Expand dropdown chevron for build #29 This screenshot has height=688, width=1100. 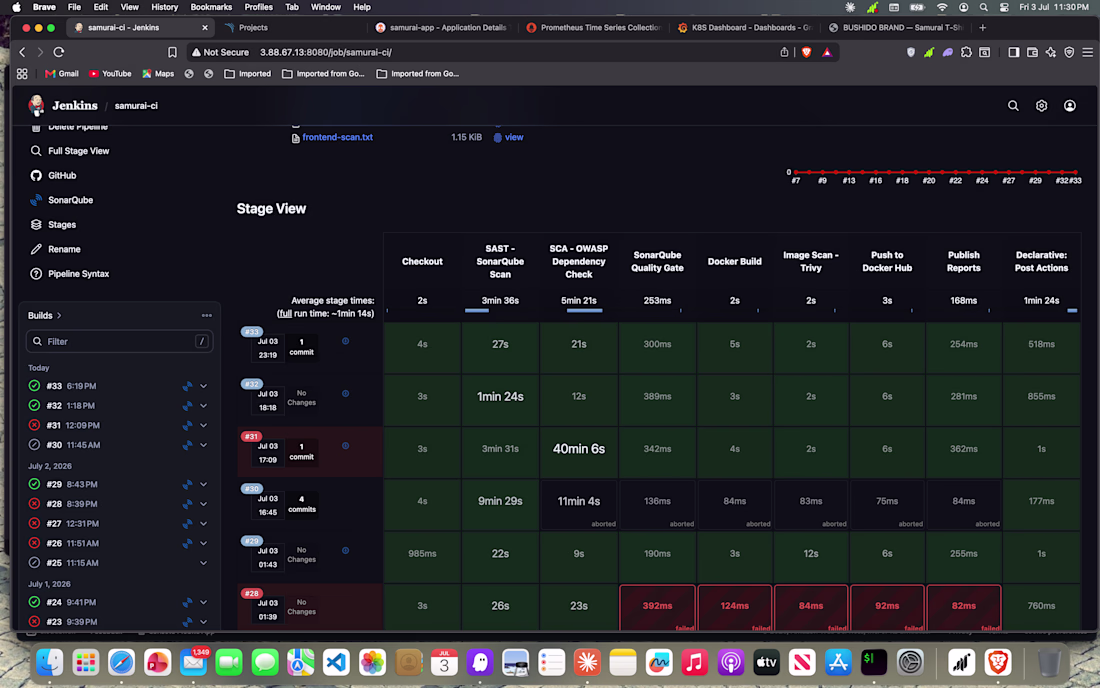pos(203,484)
